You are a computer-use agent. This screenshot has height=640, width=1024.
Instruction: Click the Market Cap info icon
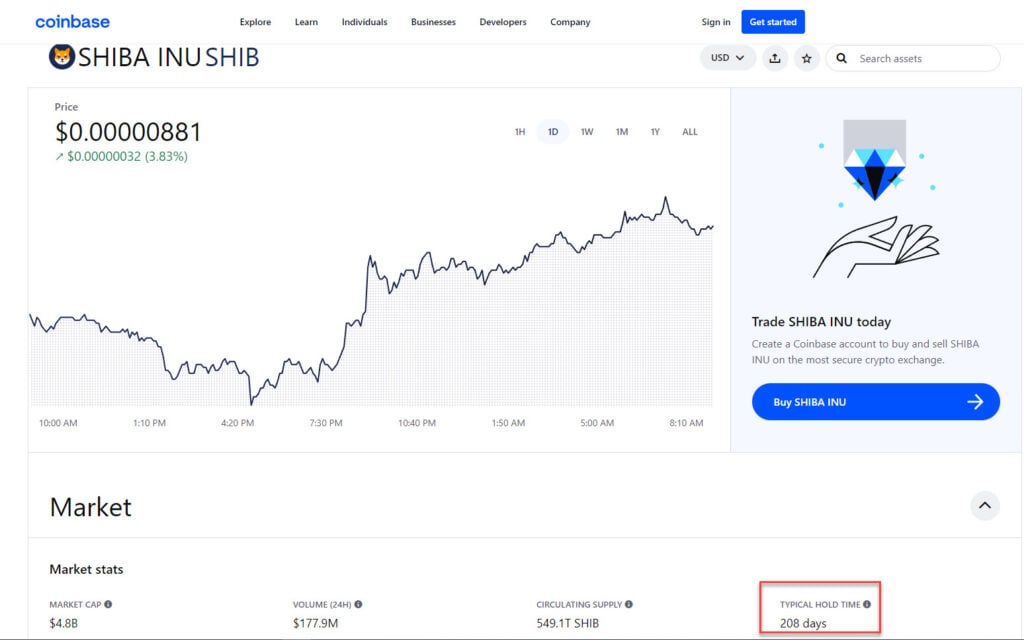point(108,604)
